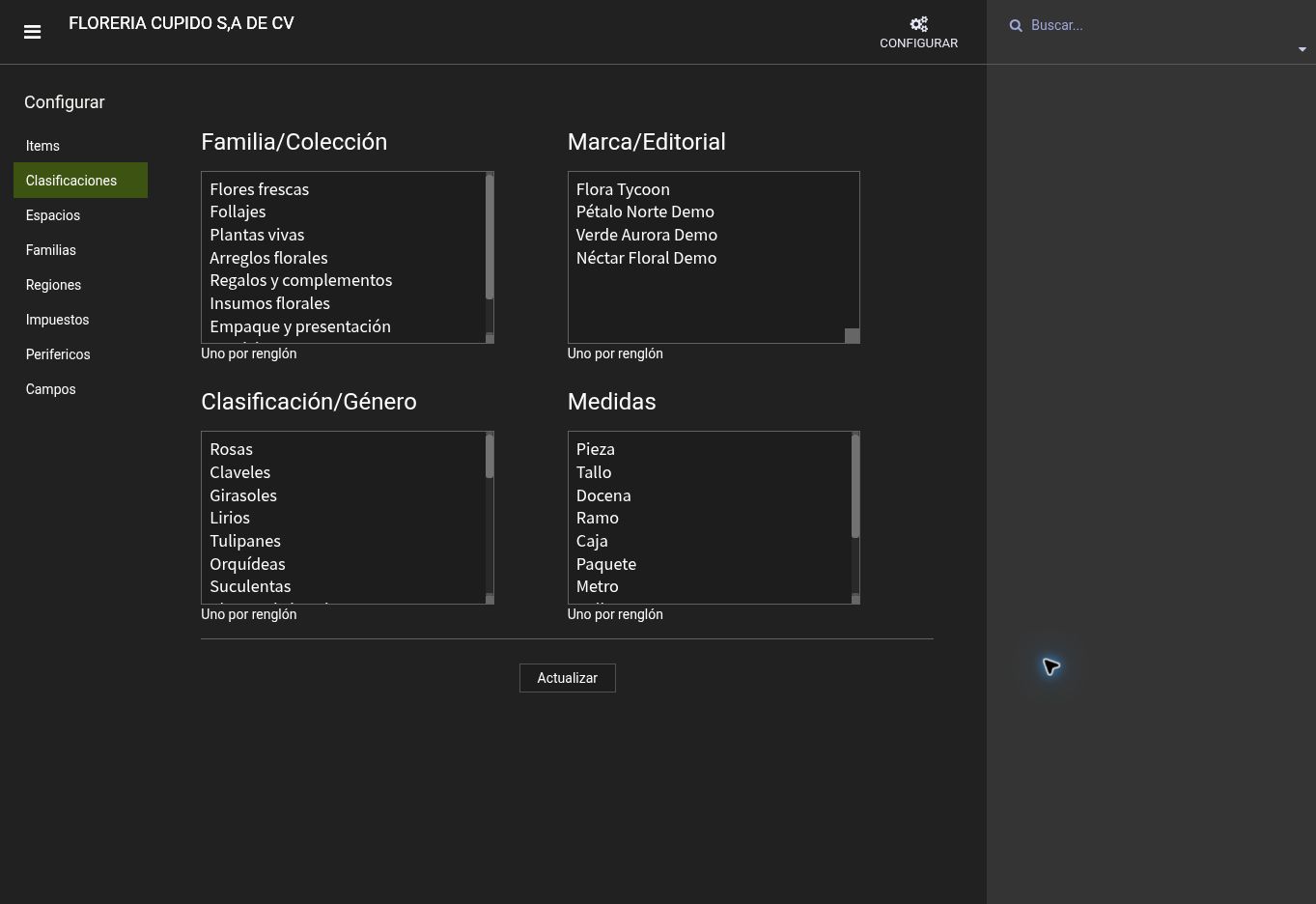Open Perifericos settings
Image resolution: width=1316 pixels, height=904 pixels.
80,354
